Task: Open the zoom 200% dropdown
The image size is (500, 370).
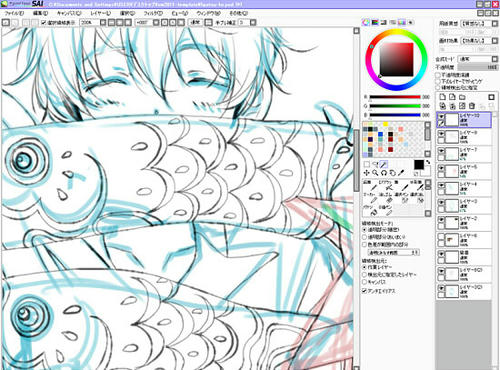Action: pos(103,23)
